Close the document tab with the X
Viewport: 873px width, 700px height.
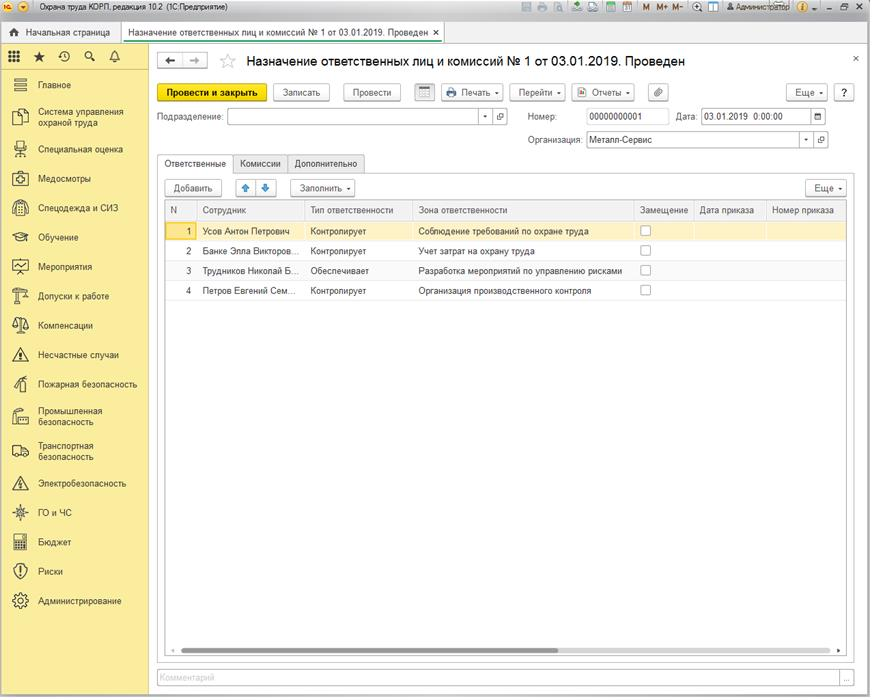click(x=437, y=32)
